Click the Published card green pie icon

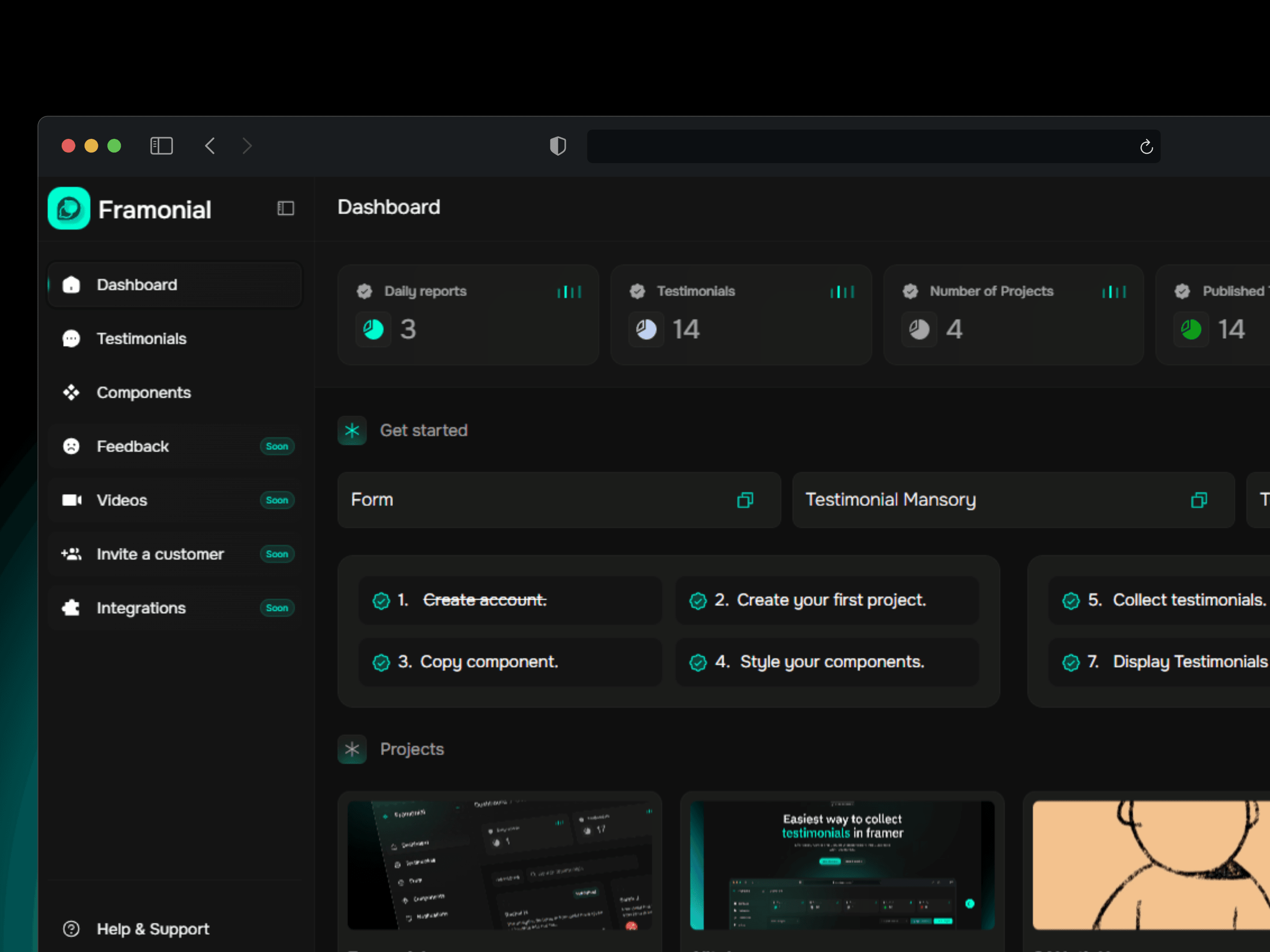click(1191, 329)
